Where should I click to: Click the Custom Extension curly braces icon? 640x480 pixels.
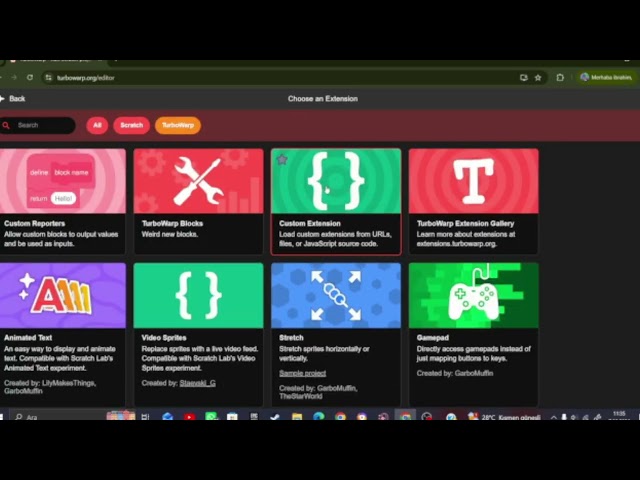(x=336, y=181)
